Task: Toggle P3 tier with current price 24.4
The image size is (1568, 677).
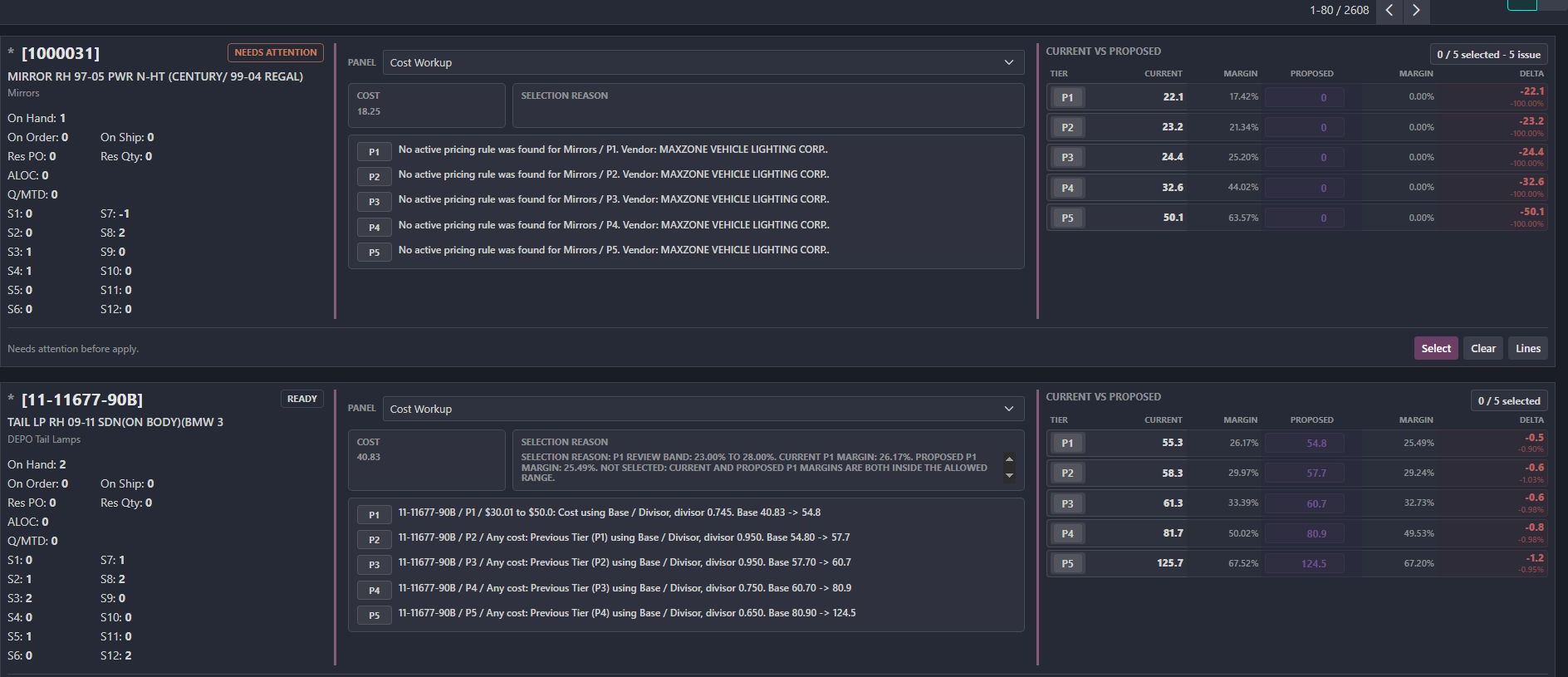Action: pyautogui.click(x=1067, y=157)
